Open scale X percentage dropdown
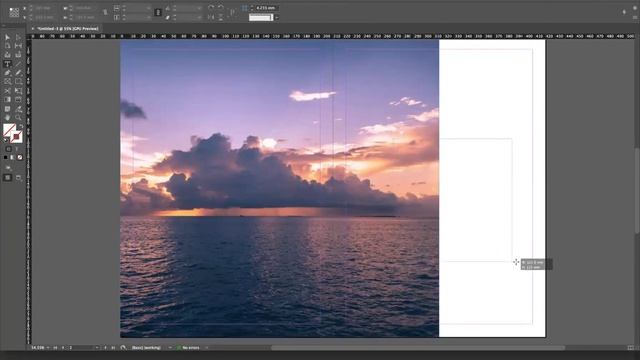 click(148, 8)
